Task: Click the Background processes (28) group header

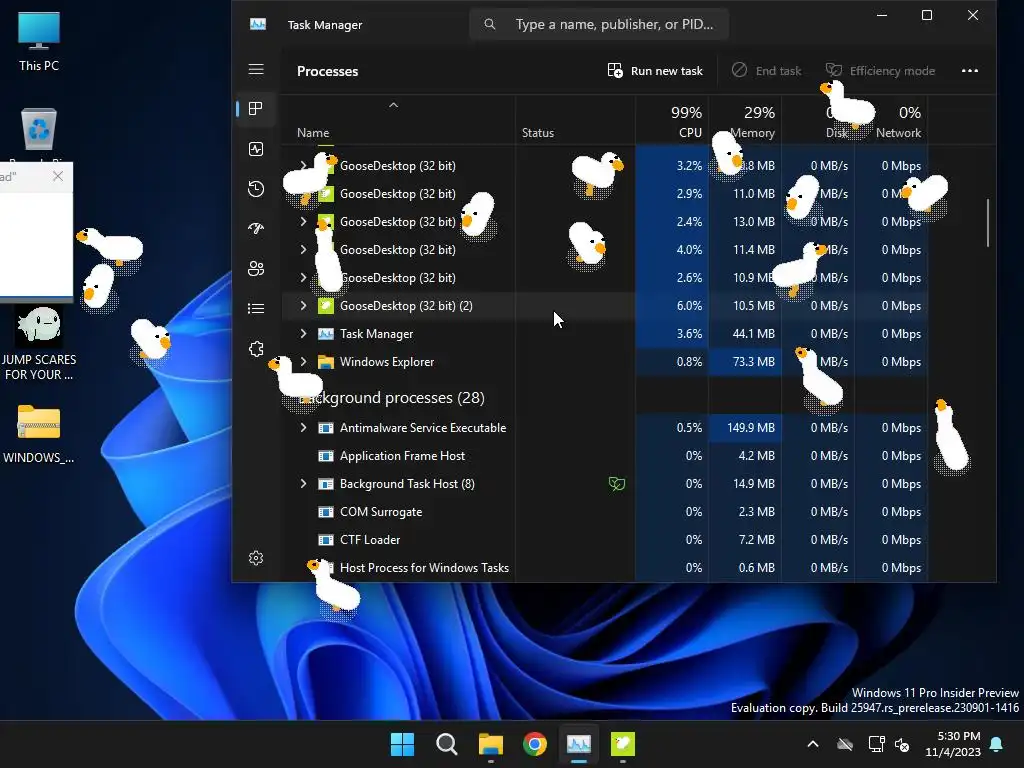Action: (x=392, y=398)
